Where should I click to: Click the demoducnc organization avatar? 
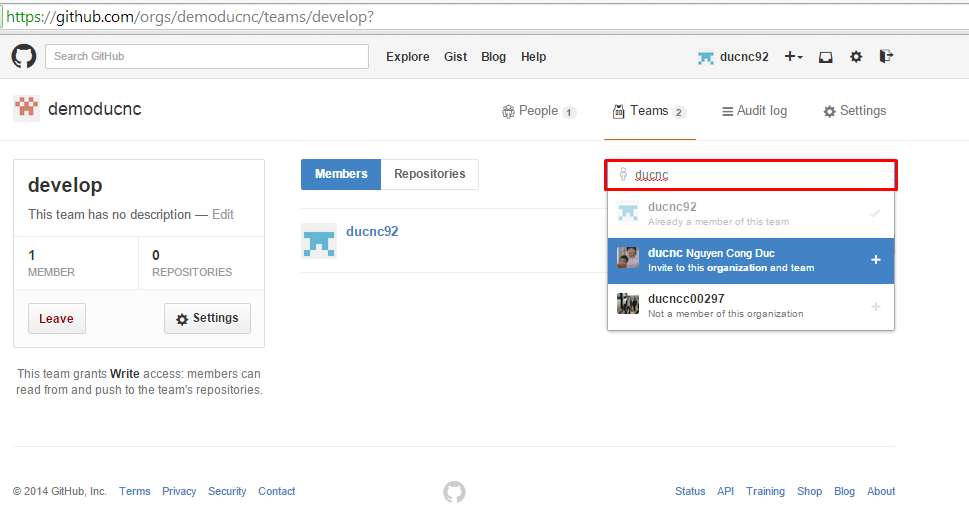click(x=27, y=108)
